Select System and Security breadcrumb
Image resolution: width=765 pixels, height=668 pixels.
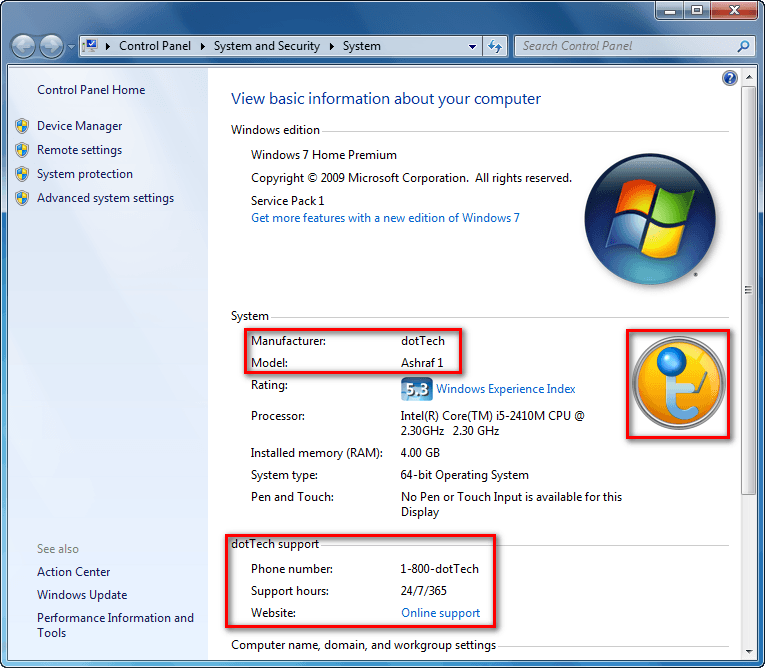click(266, 46)
